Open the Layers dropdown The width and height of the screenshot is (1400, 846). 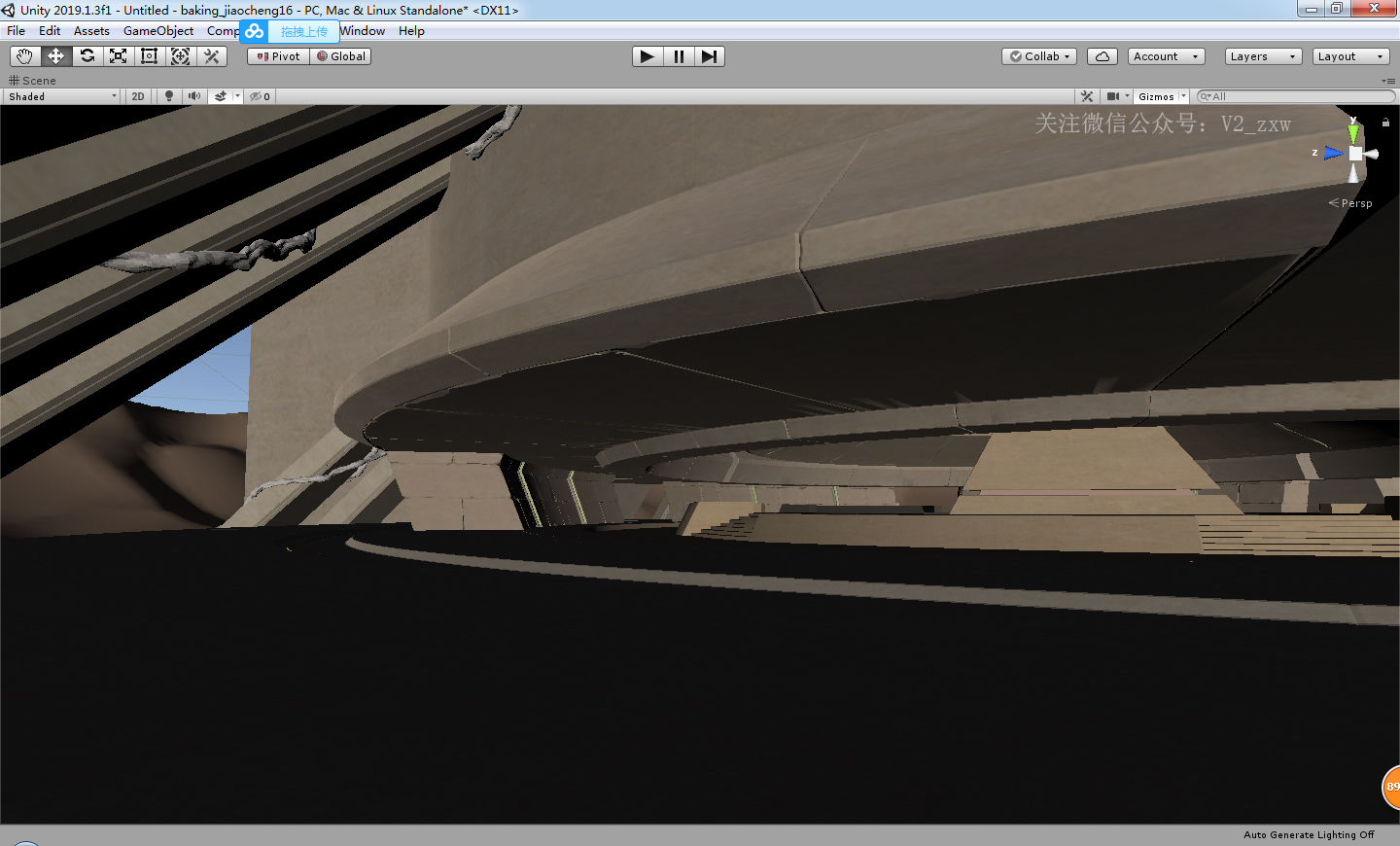coord(1263,56)
